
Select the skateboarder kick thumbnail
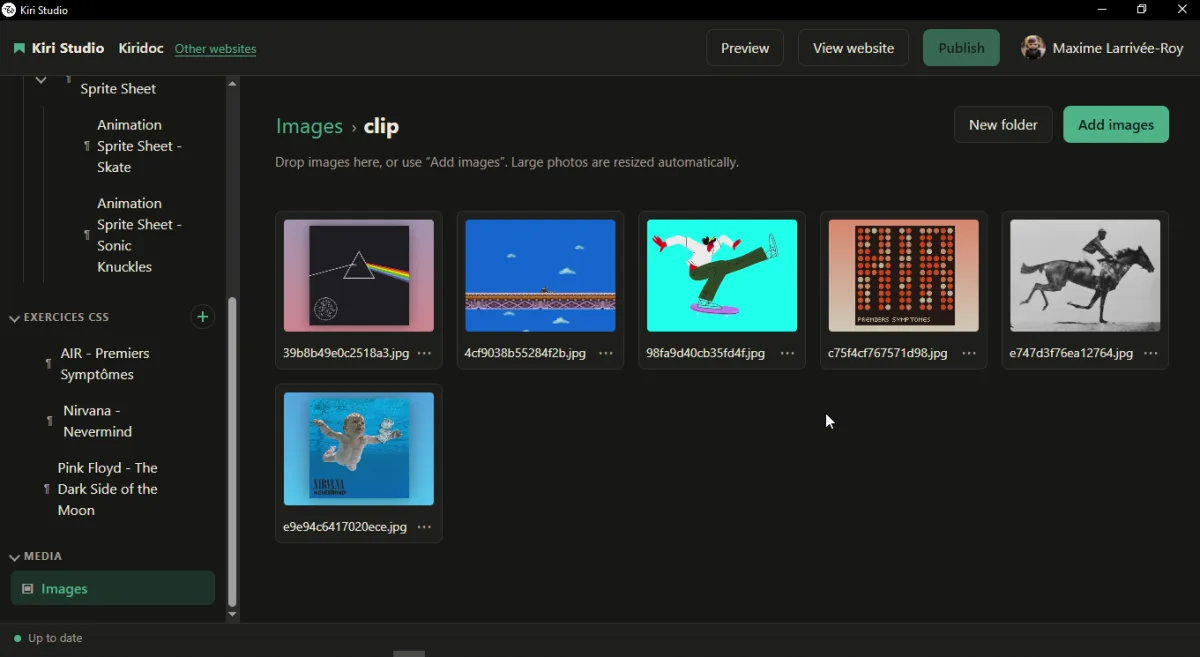(722, 276)
